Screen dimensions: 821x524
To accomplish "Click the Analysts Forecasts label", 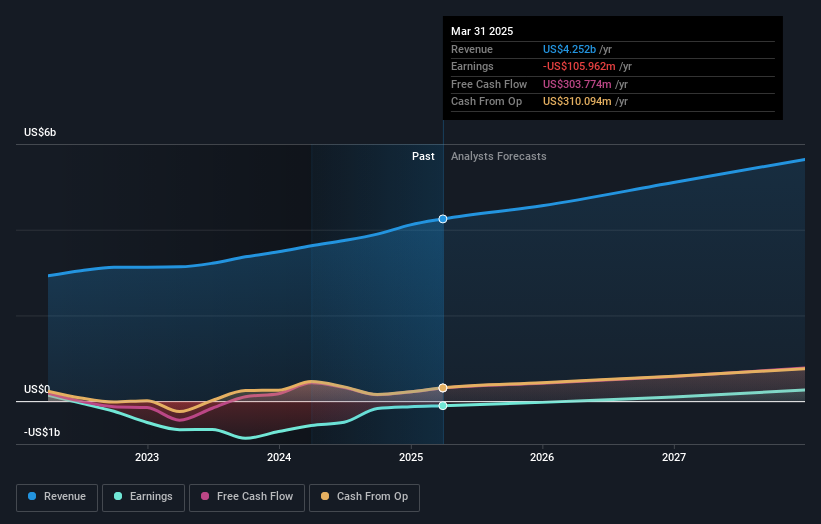I will coord(498,157).
